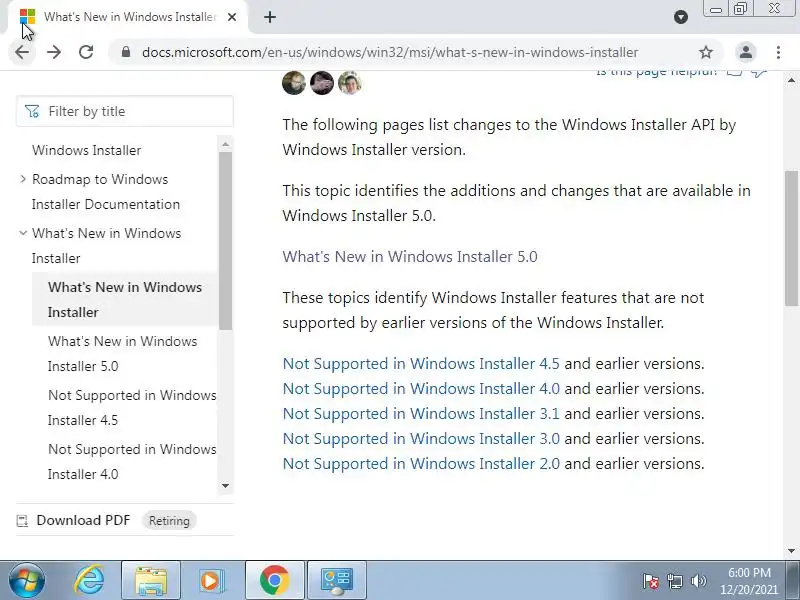
Task: Expand Roadmap to Windows Installer Documentation
Action: [22, 179]
